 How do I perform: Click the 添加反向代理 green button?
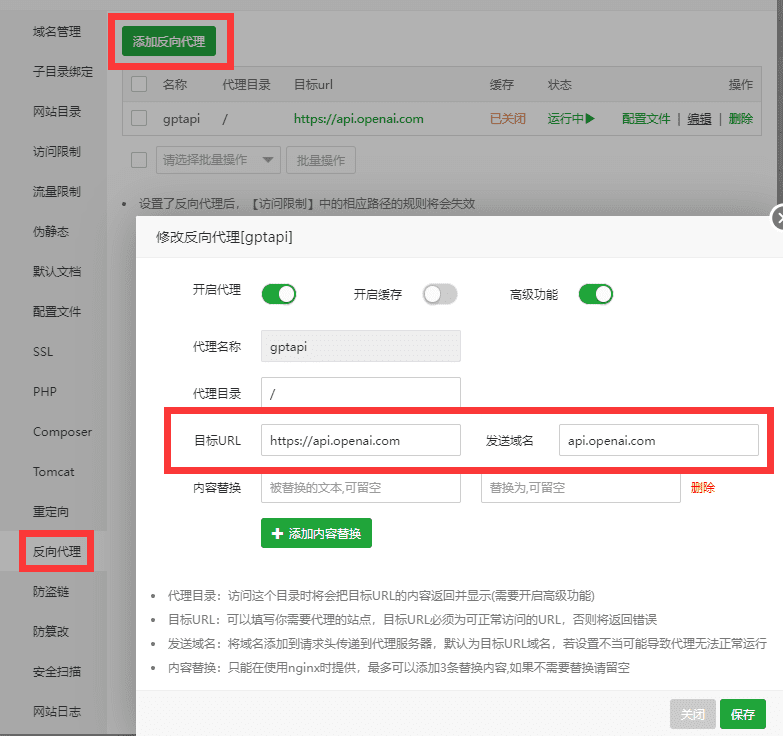point(169,41)
